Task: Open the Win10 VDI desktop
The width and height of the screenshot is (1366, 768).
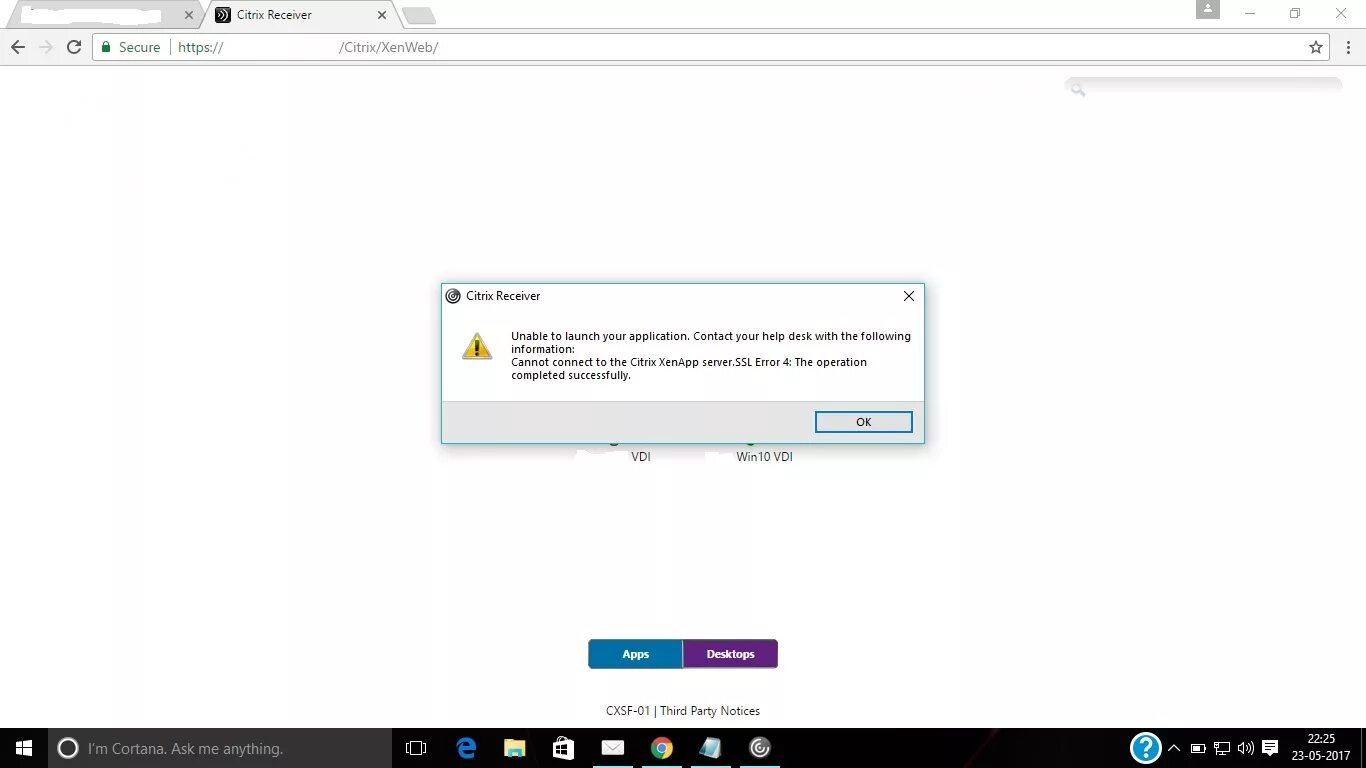Action: click(764, 457)
